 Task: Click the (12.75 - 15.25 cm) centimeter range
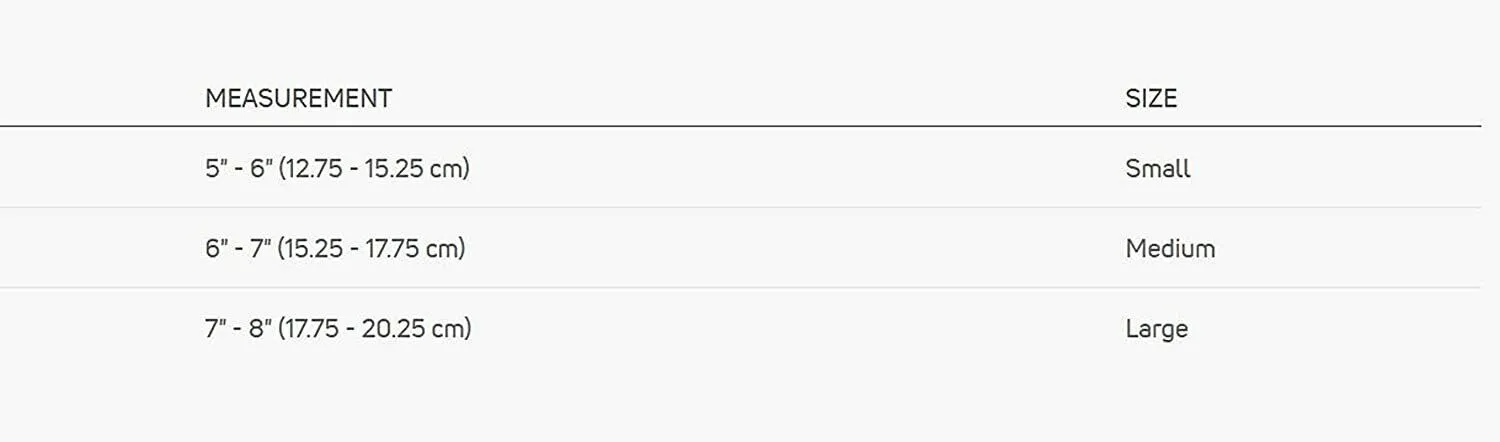tap(374, 168)
